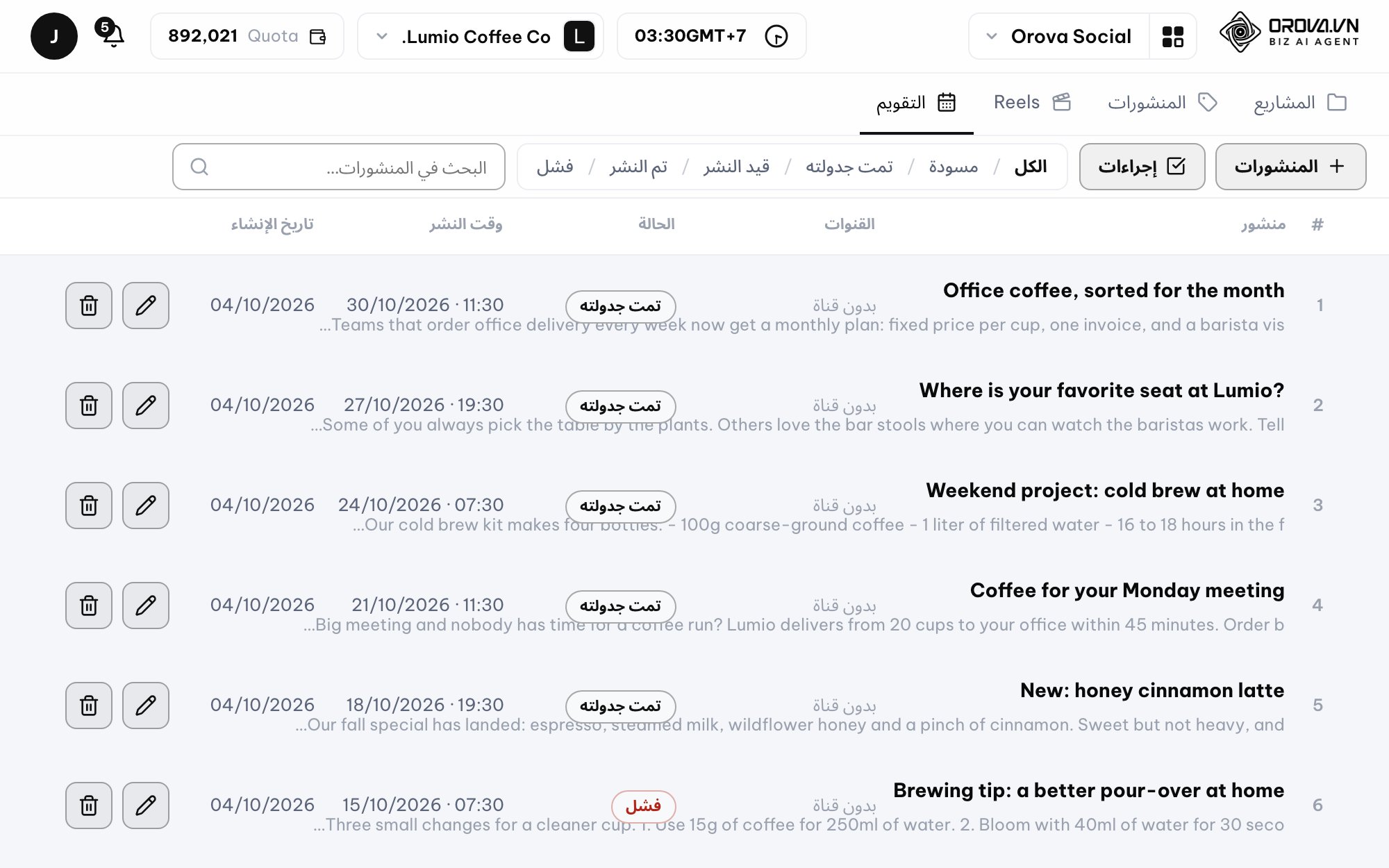The image size is (1389, 868).
Task: Filter posts by تمت جدولته
Action: [849, 167]
